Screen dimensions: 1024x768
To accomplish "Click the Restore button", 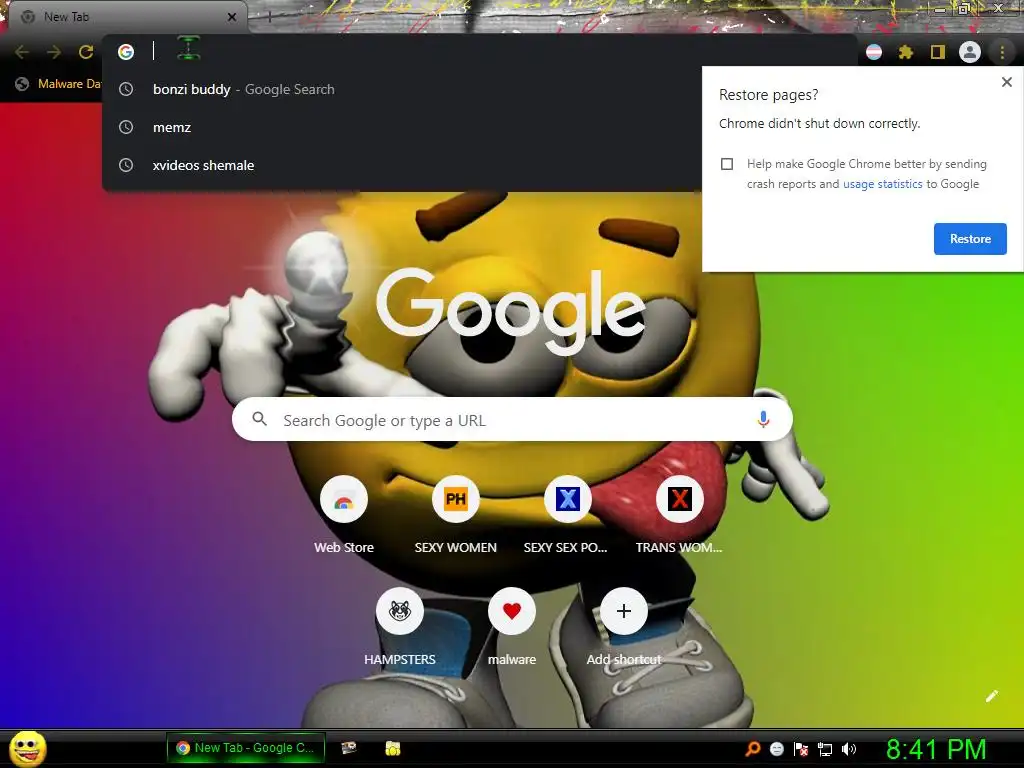I will click(970, 239).
